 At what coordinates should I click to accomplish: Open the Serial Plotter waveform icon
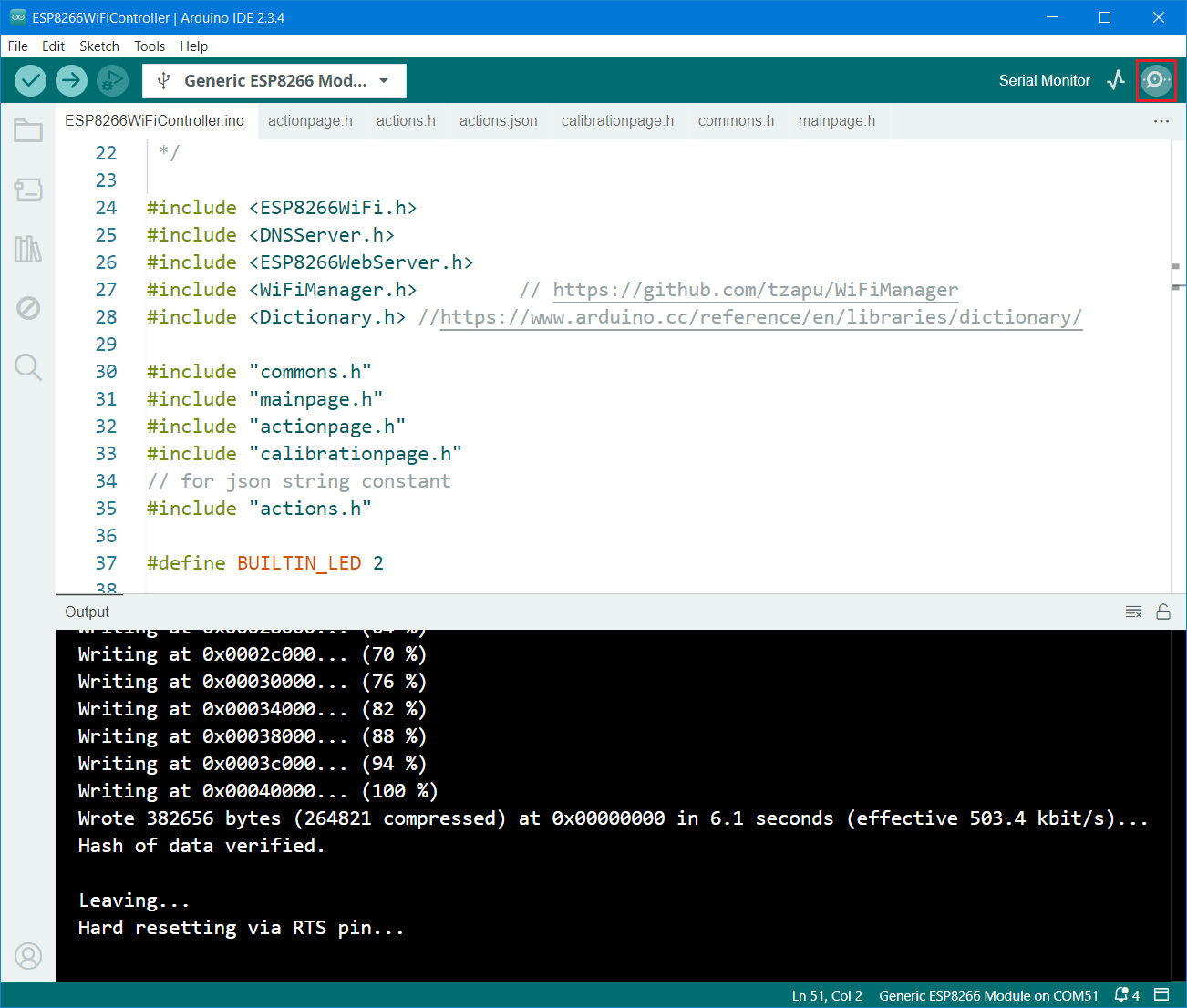(x=1116, y=80)
